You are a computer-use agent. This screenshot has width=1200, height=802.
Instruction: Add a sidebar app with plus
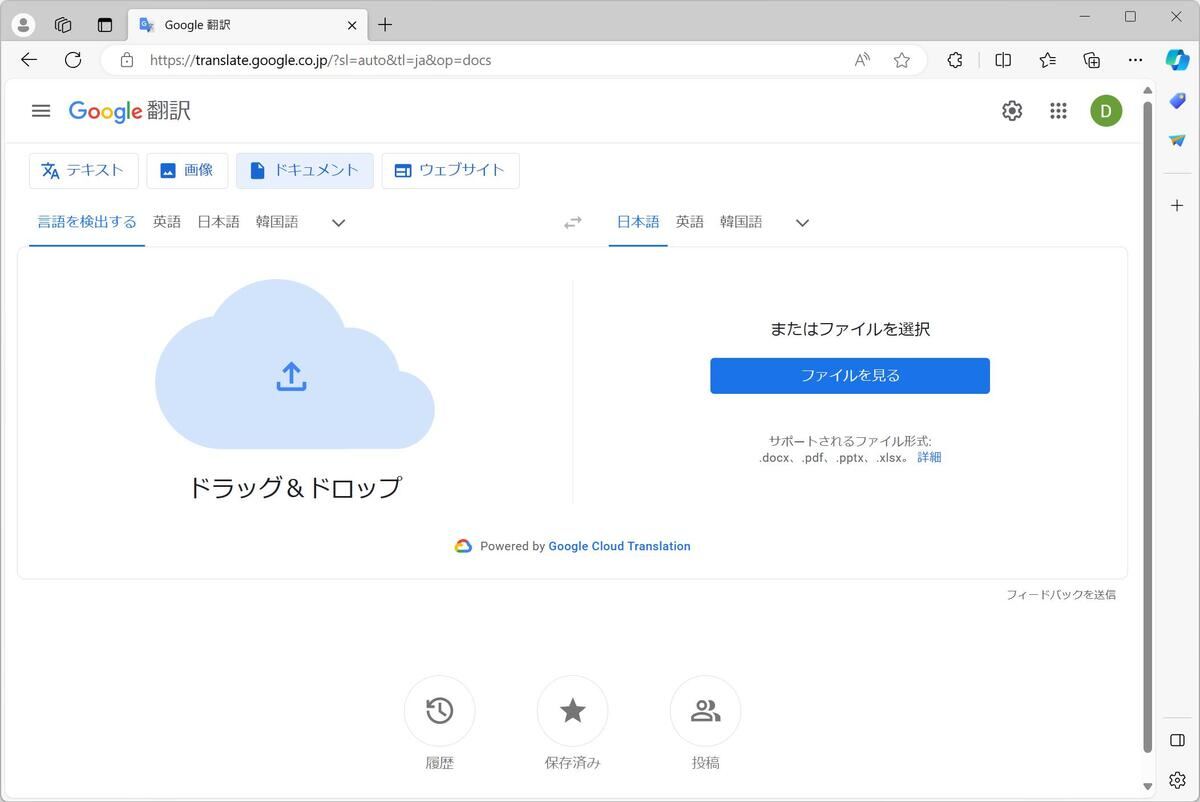(1177, 205)
